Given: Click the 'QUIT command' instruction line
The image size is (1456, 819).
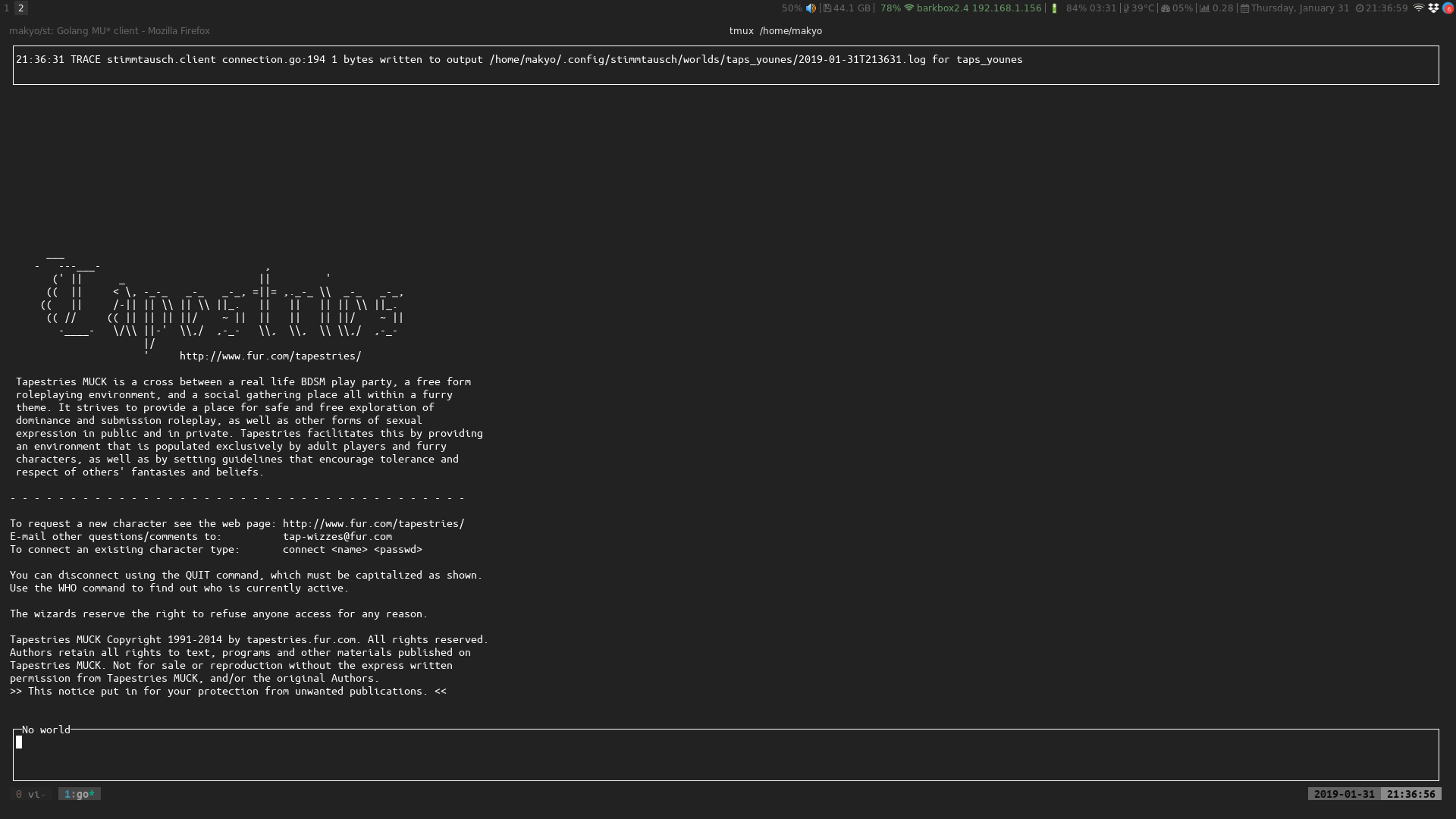Looking at the screenshot, I should pos(246,575).
